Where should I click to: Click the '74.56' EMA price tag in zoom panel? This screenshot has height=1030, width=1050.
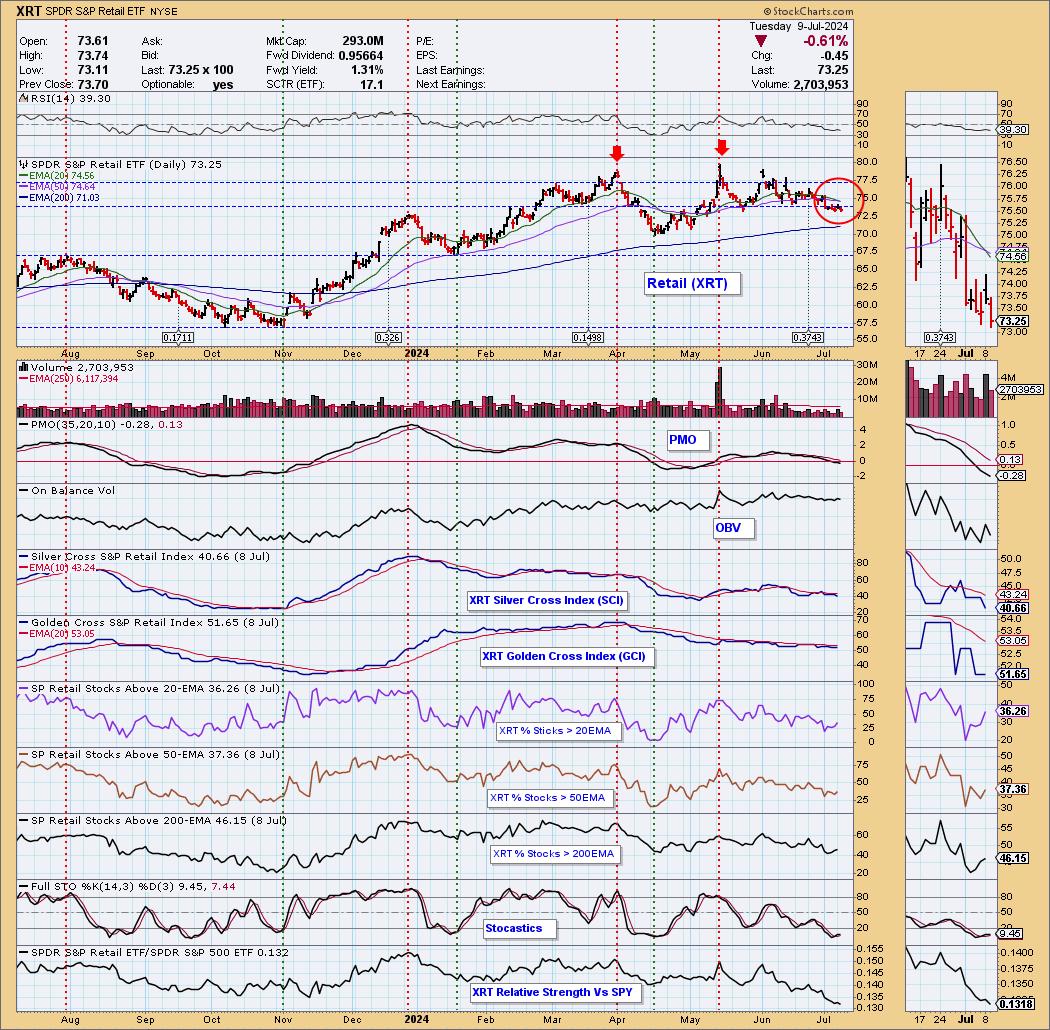1012,256
